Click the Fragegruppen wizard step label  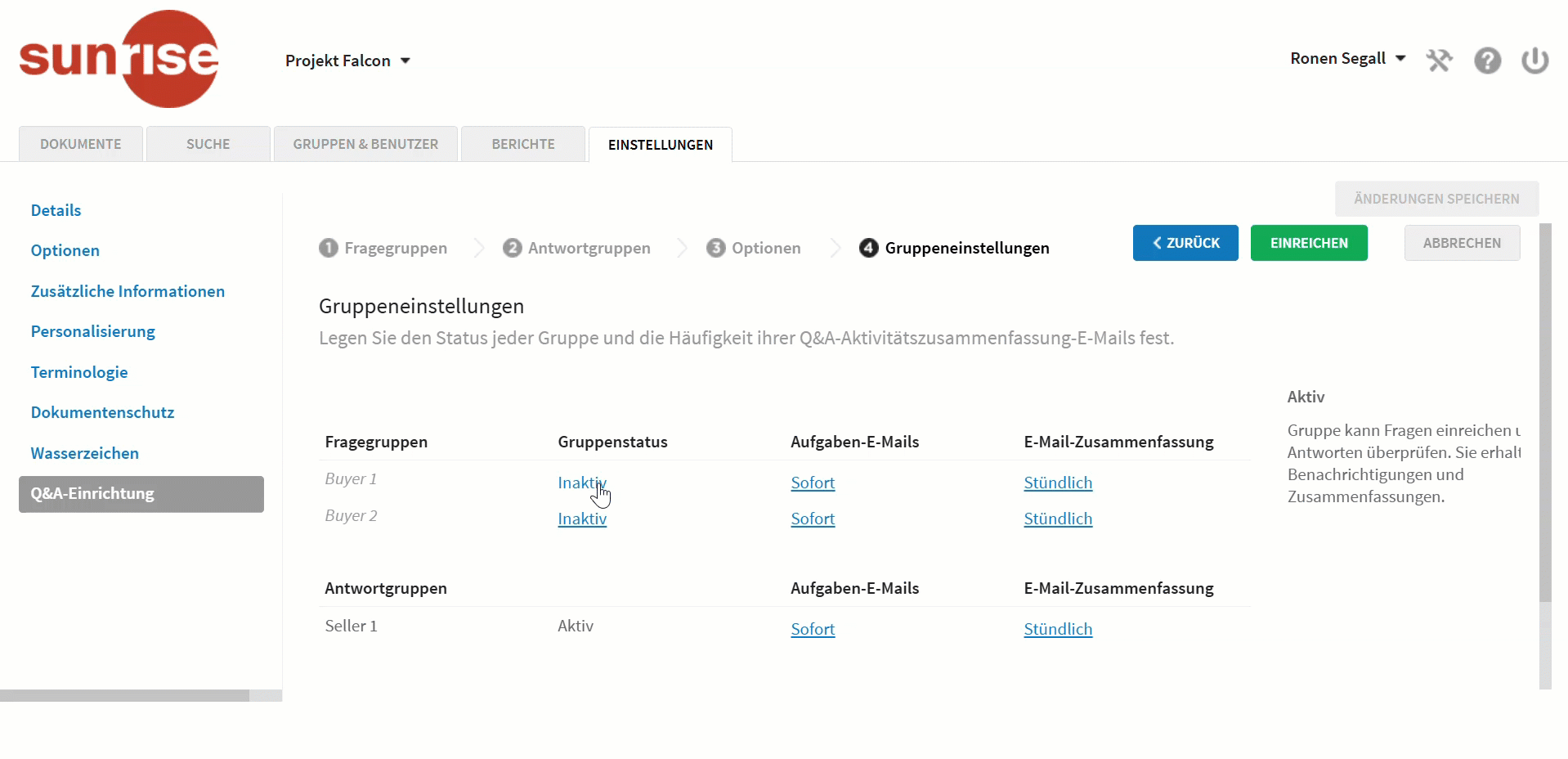pos(396,248)
